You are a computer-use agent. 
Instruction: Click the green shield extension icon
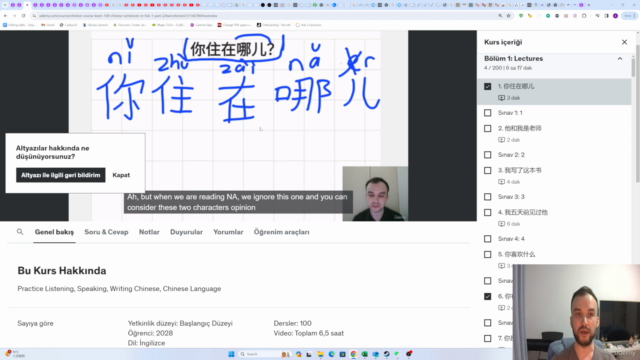click(521, 16)
